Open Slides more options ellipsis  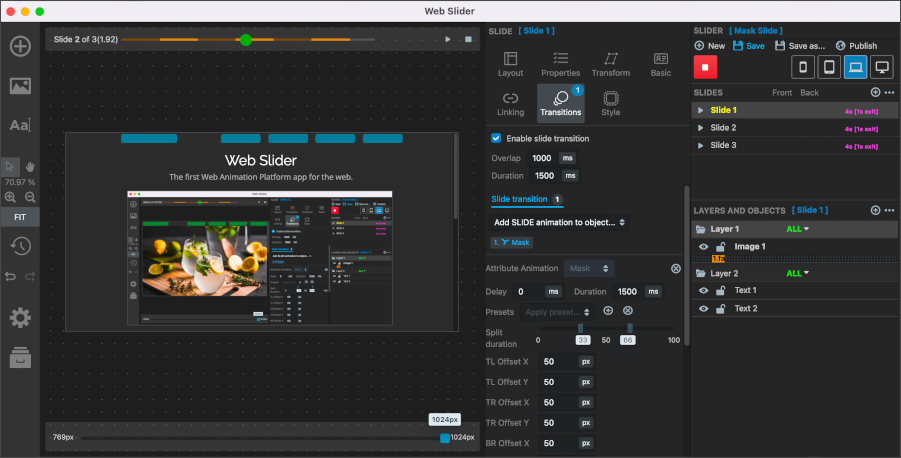(x=890, y=93)
